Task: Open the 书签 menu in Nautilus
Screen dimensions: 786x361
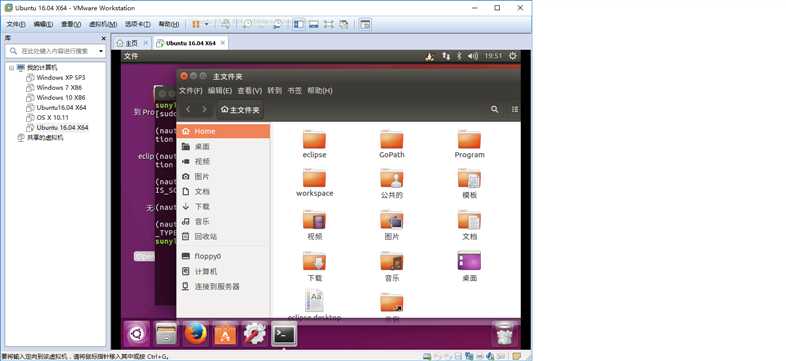Action: click(x=295, y=91)
